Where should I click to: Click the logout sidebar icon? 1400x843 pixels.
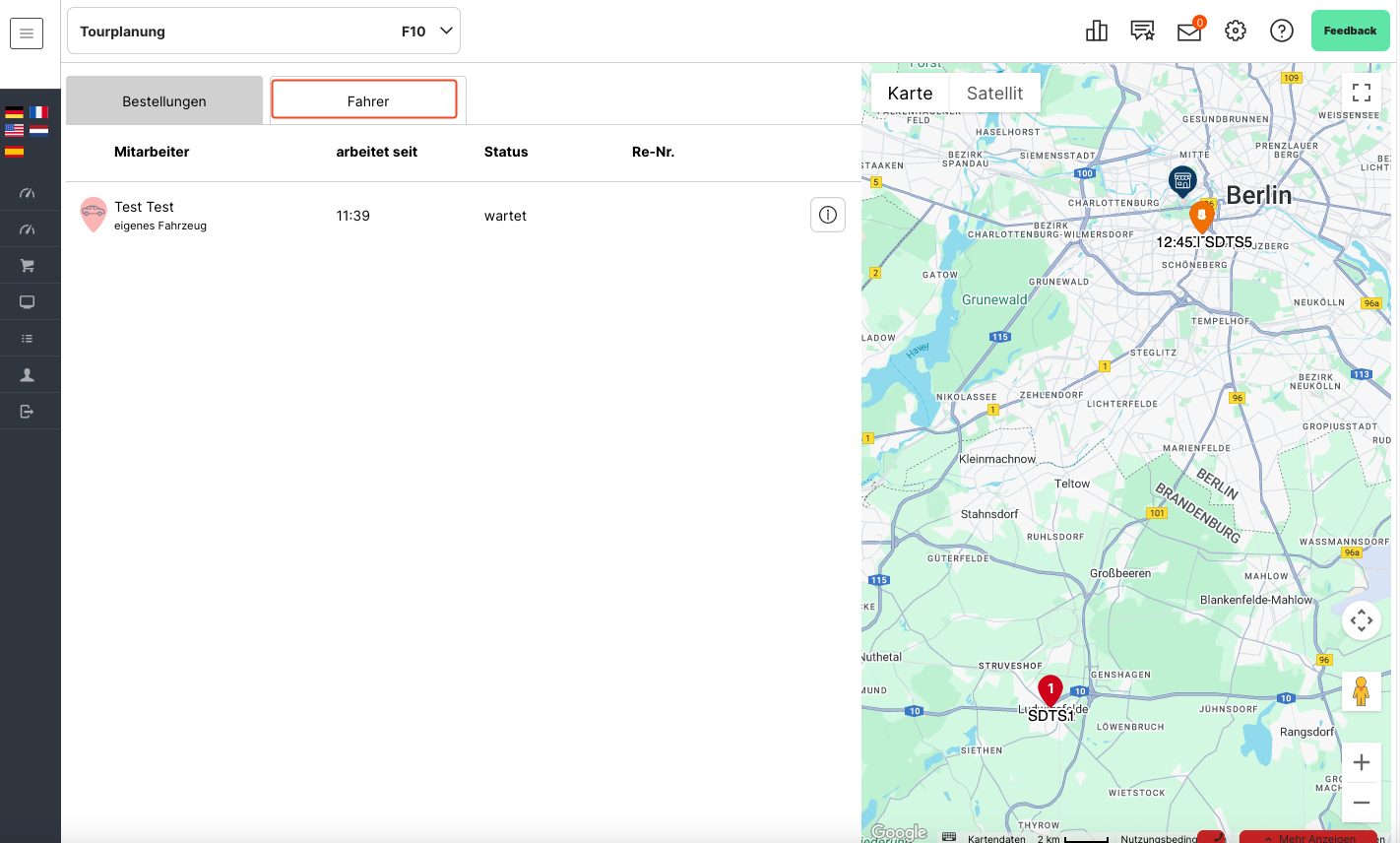click(x=28, y=412)
